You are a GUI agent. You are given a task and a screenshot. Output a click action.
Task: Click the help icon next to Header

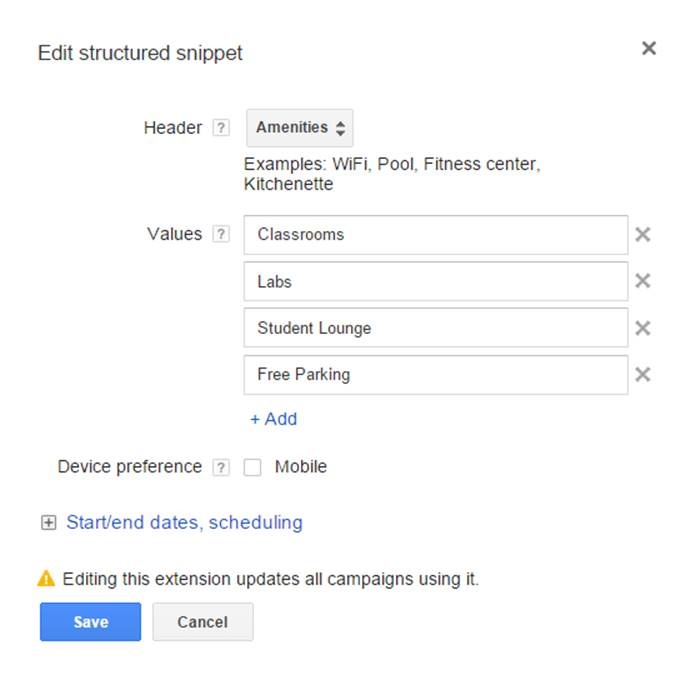222,128
